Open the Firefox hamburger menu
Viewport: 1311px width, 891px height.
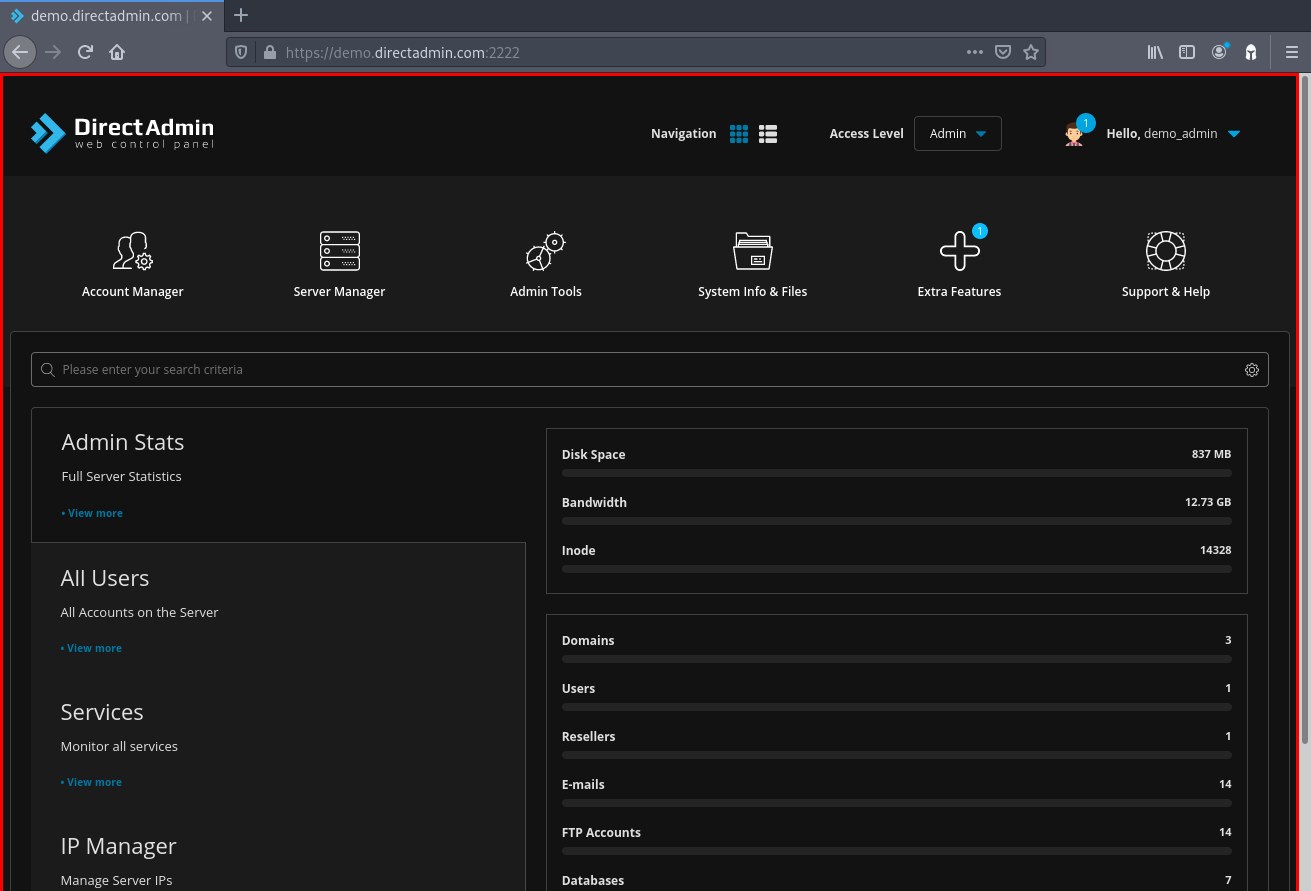coord(1291,52)
